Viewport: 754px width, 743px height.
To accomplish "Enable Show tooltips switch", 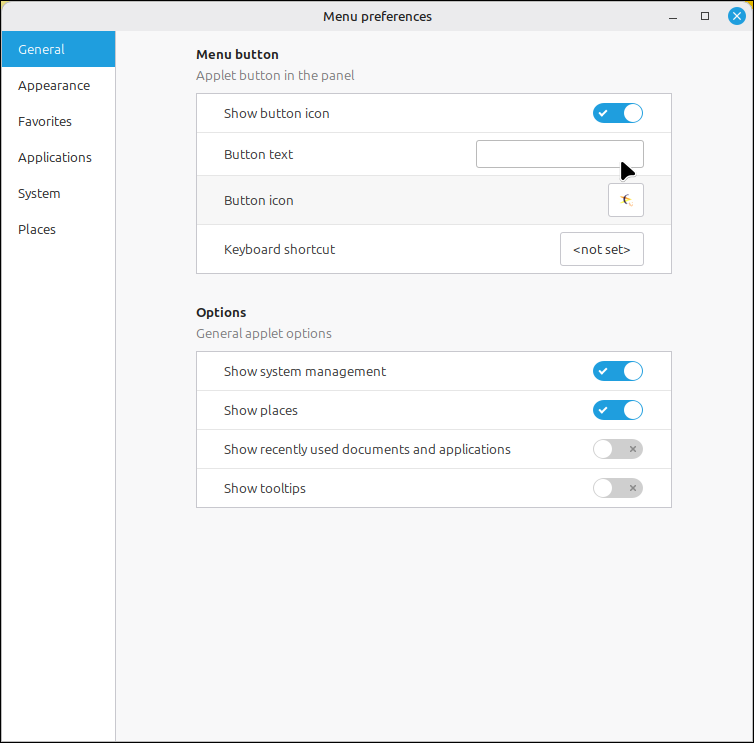I will 617,488.
